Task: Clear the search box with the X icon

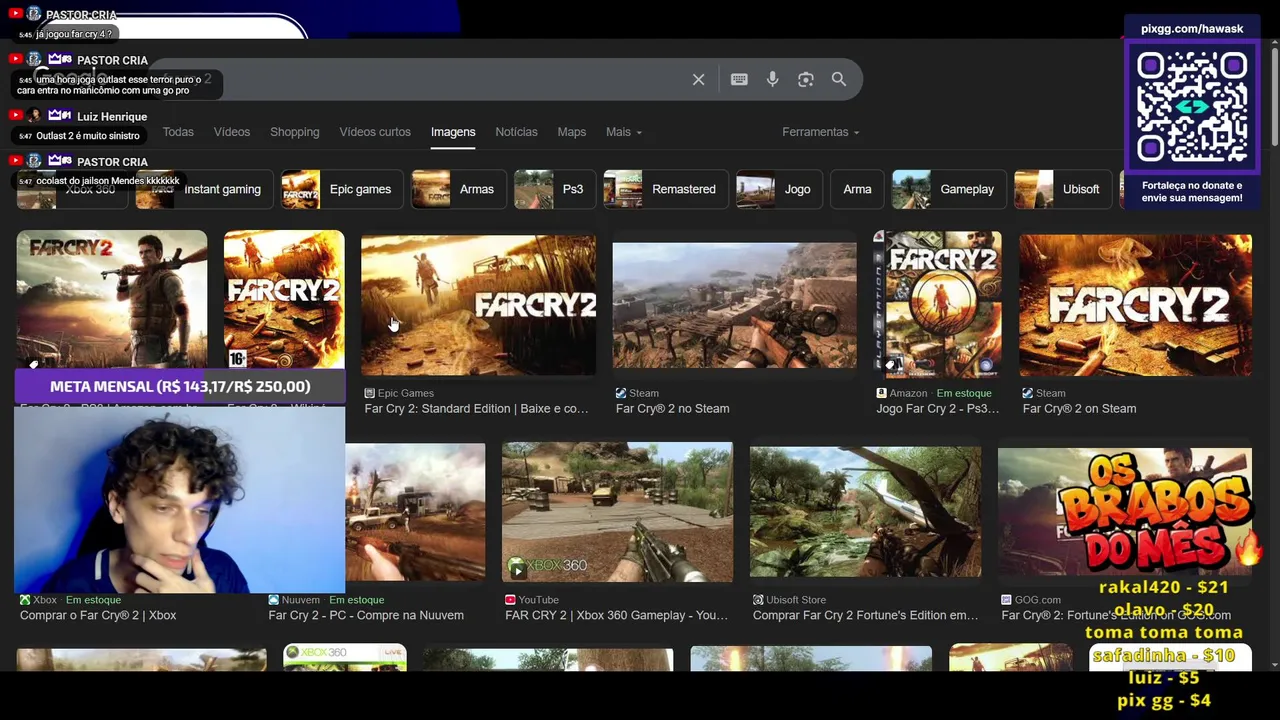Action: coord(699,80)
